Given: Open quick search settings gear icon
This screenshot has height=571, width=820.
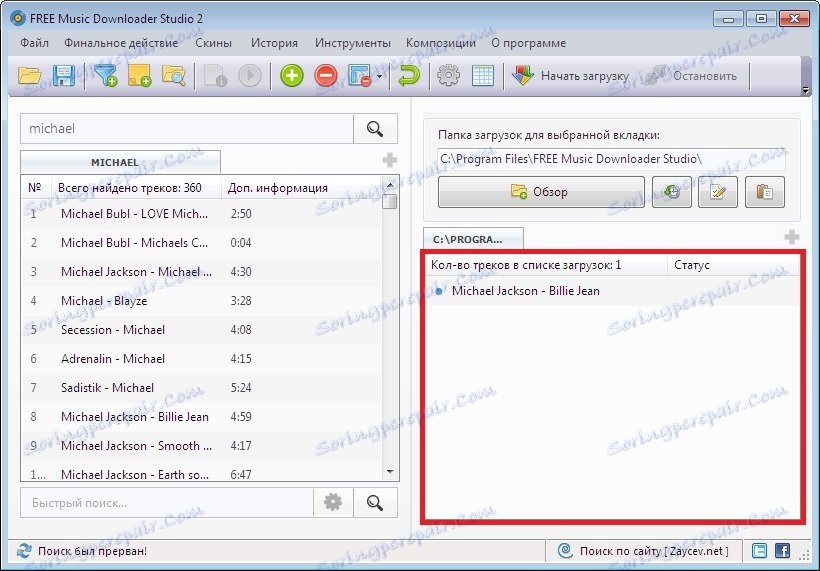Looking at the screenshot, I should pyautogui.click(x=333, y=503).
